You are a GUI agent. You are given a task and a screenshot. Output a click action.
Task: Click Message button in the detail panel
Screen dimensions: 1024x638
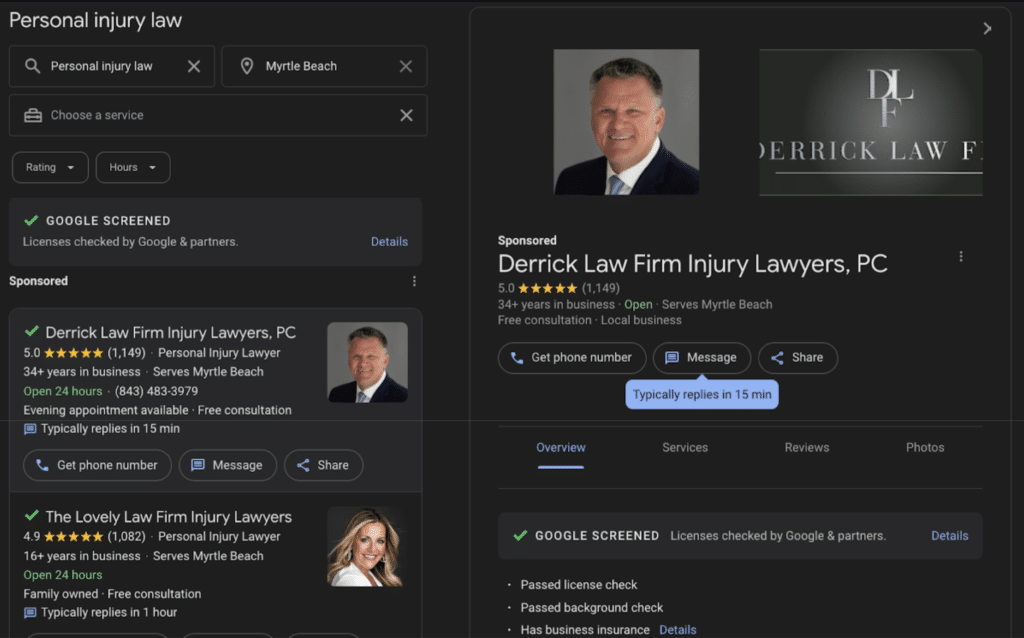(x=702, y=358)
